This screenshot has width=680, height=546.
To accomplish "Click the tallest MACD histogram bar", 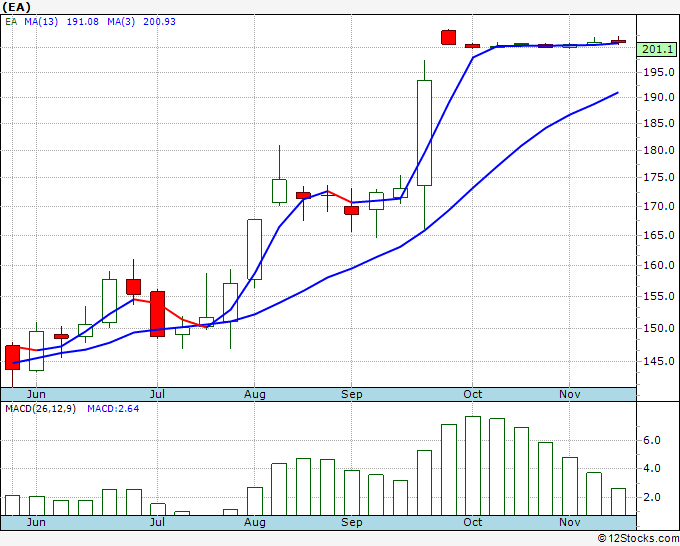I will (473, 466).
